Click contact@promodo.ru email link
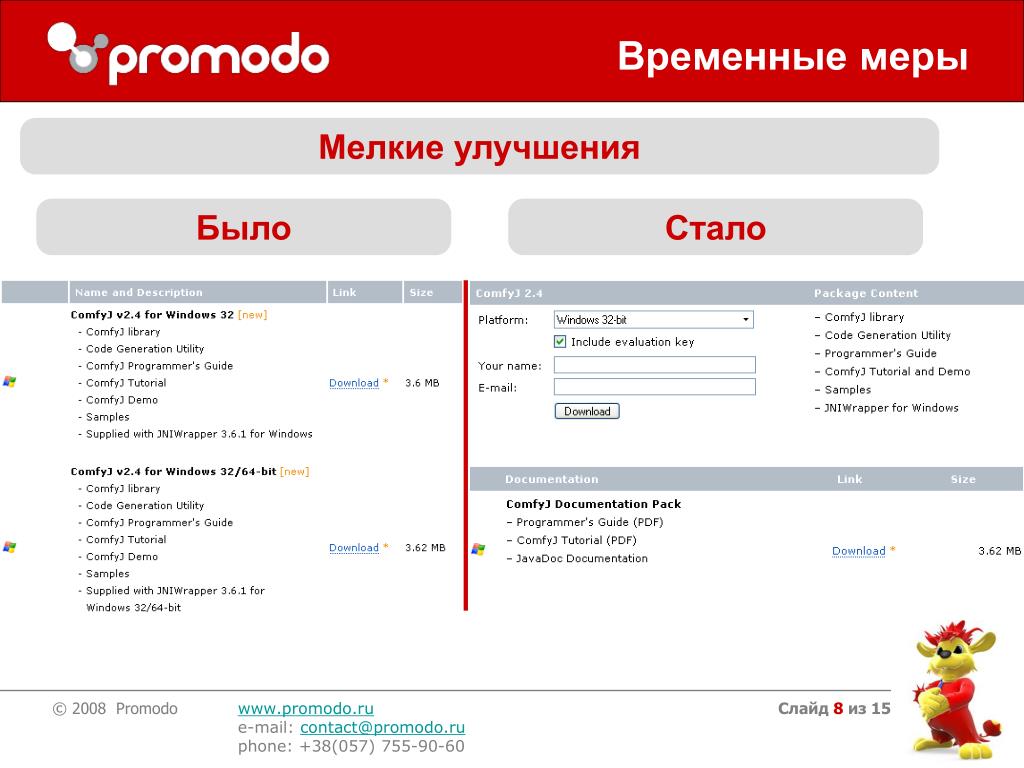Image resolution: width=1024 pixels, height=768 pixels. click(382, 727)
